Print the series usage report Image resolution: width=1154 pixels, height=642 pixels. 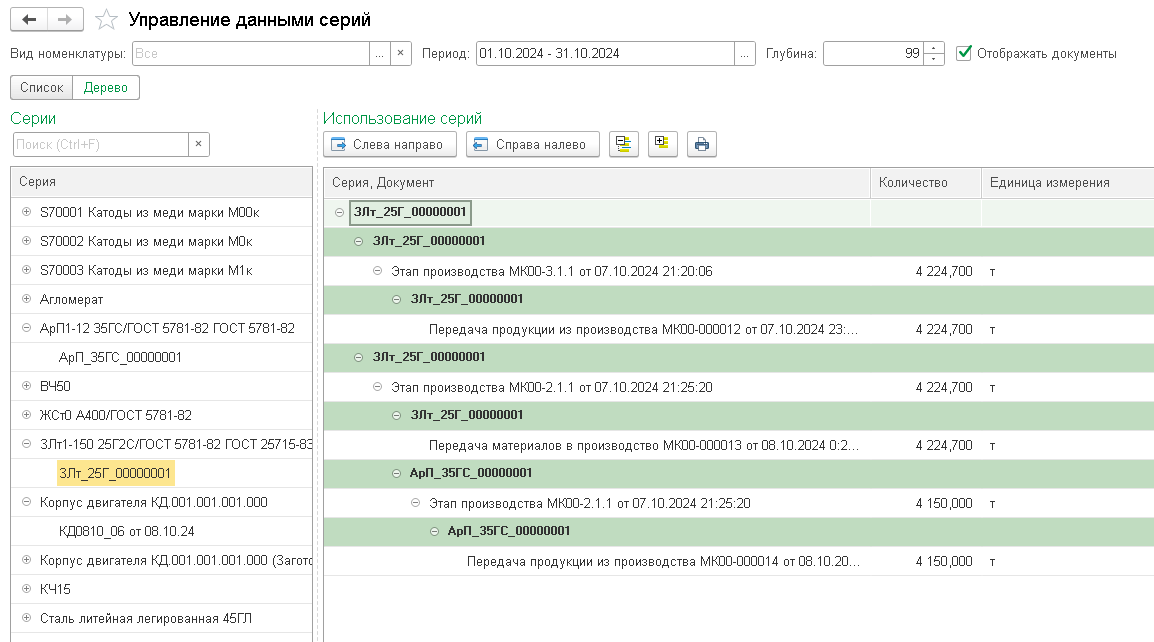[701, 144]
